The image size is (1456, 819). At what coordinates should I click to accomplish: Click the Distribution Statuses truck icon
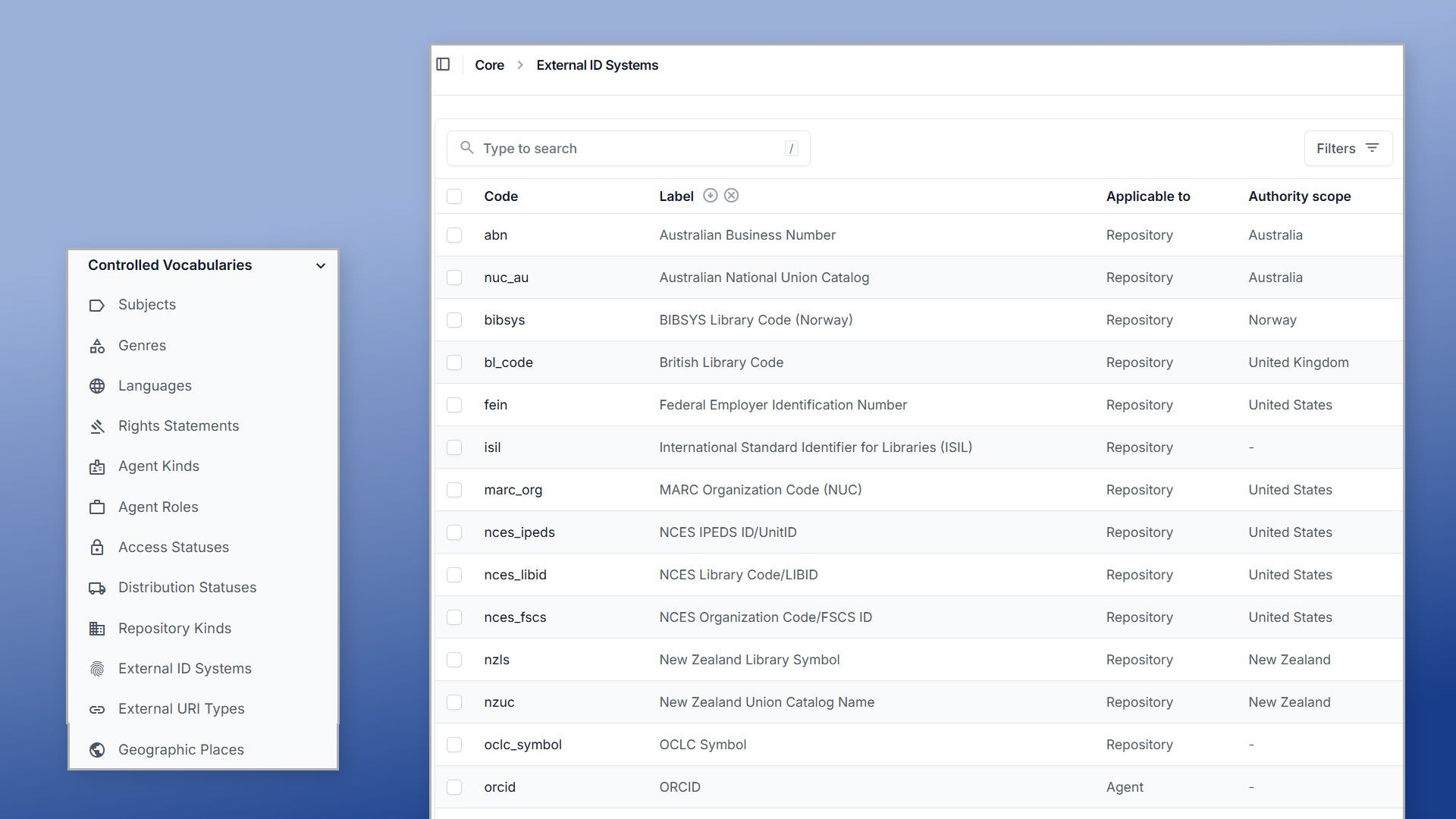pos(97,588)
